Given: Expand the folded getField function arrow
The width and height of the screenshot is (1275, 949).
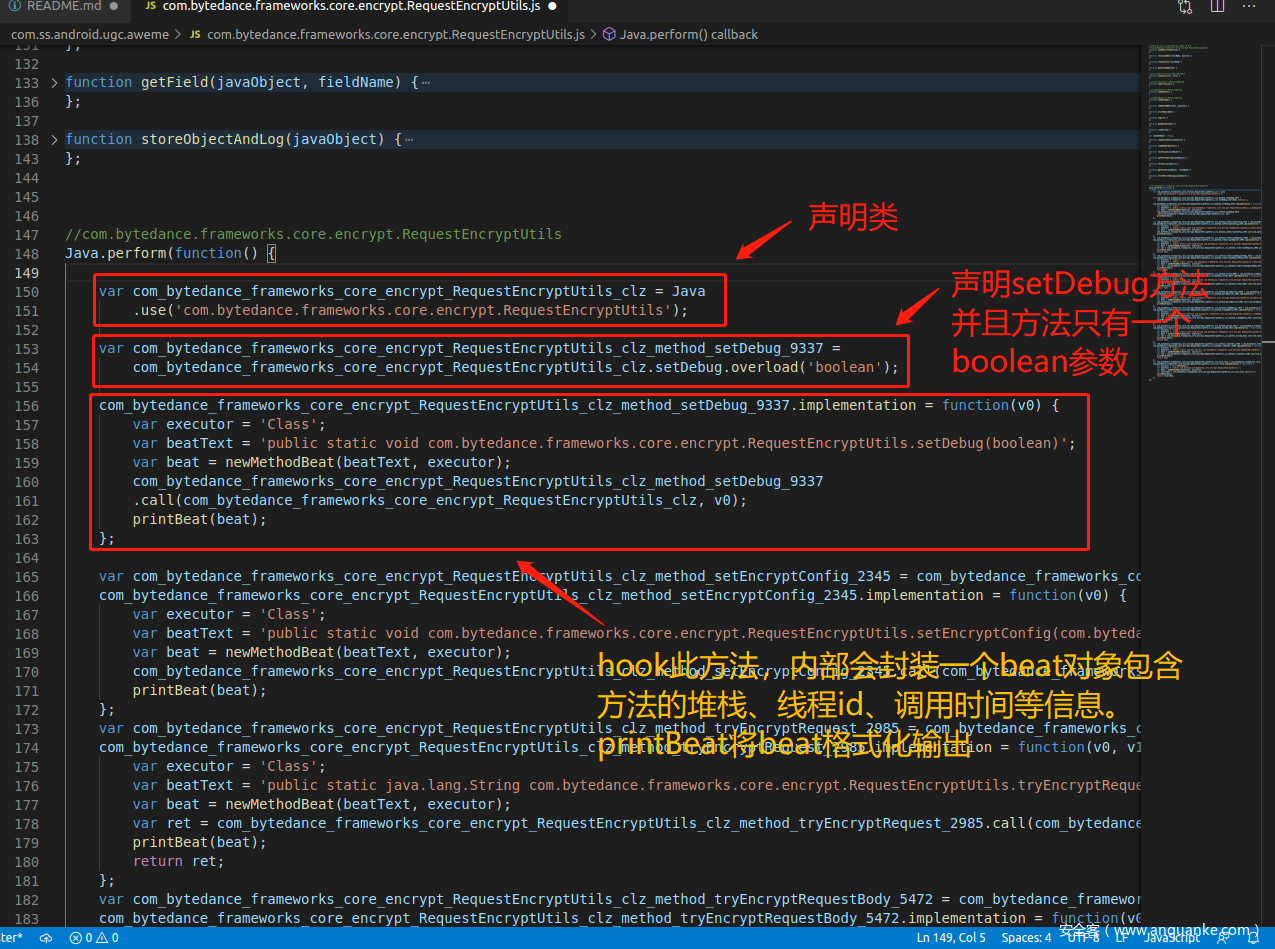Looking at the screenshot, I should pos(55,82).
